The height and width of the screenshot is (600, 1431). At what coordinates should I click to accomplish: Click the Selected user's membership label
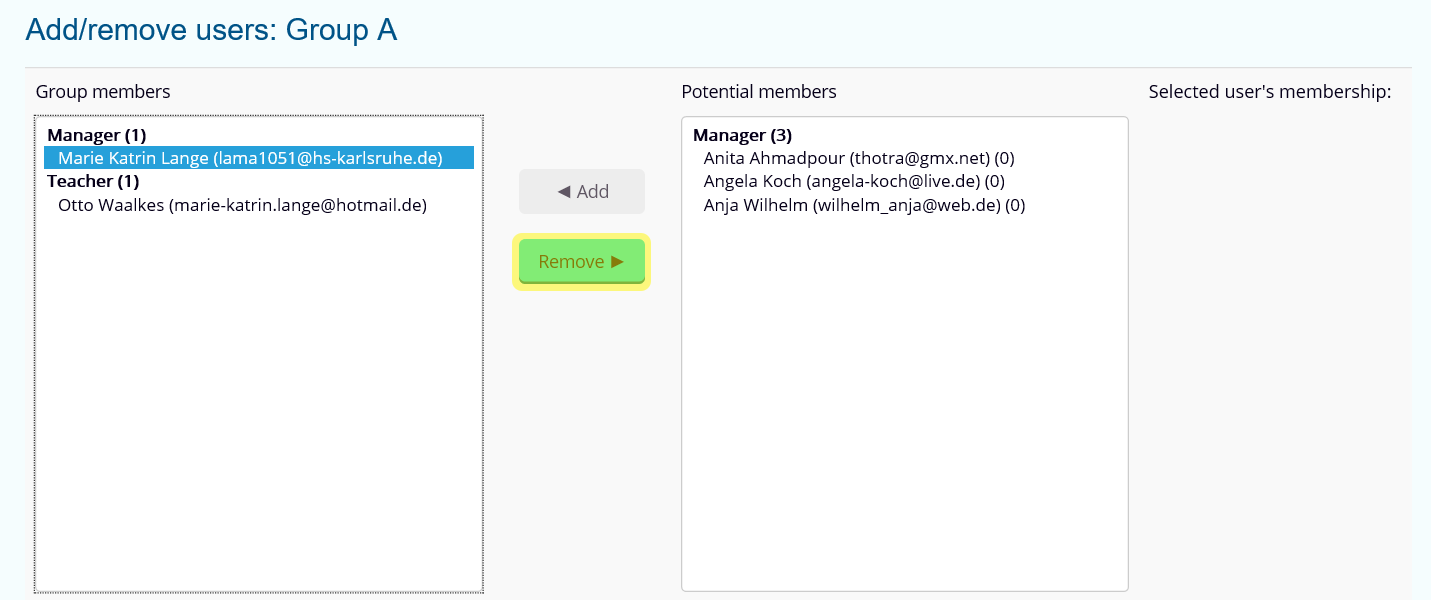tap(1269, 92)
